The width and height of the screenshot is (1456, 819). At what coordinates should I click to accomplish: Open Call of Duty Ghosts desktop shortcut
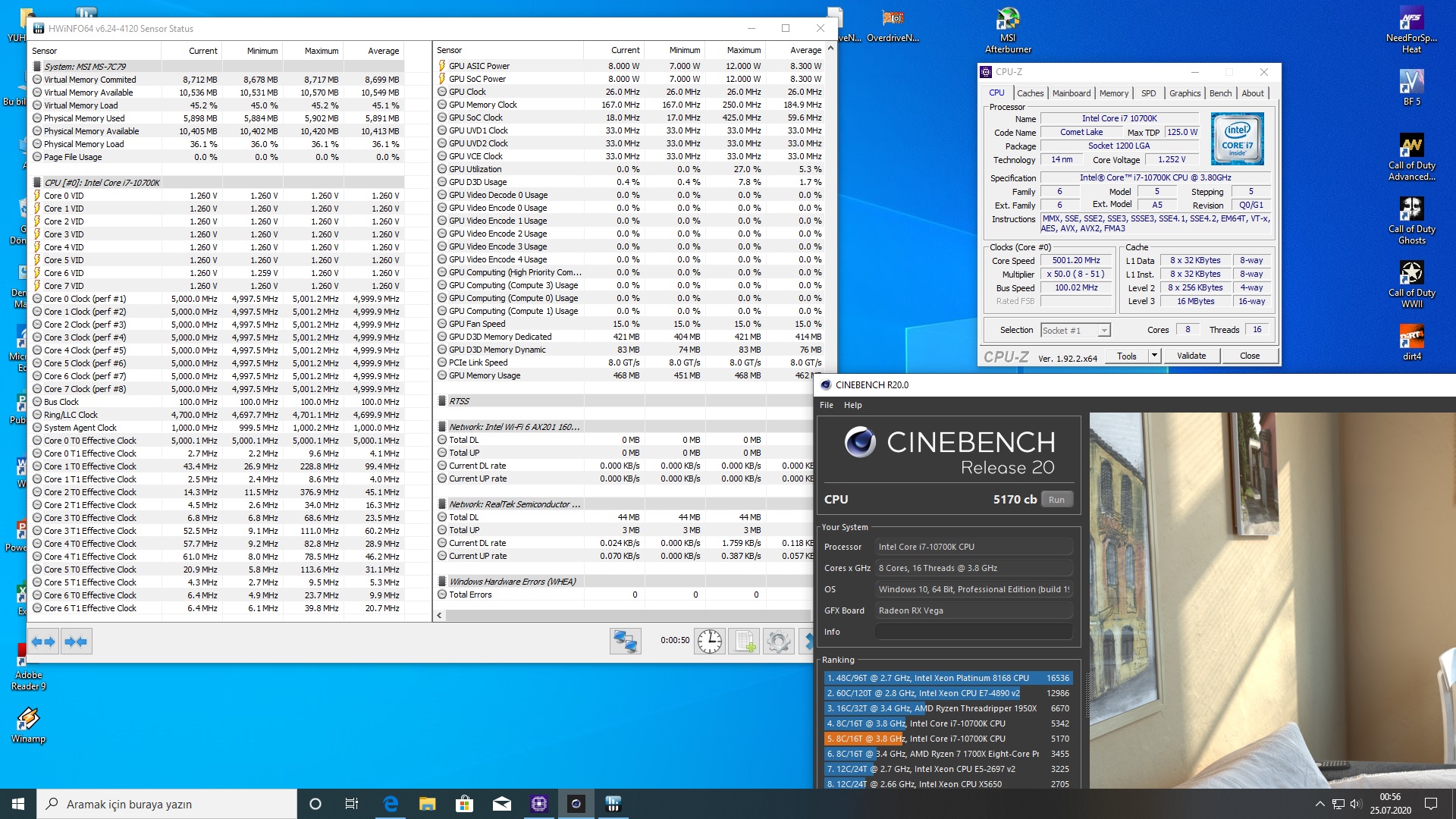click(x=1411, y=221)
